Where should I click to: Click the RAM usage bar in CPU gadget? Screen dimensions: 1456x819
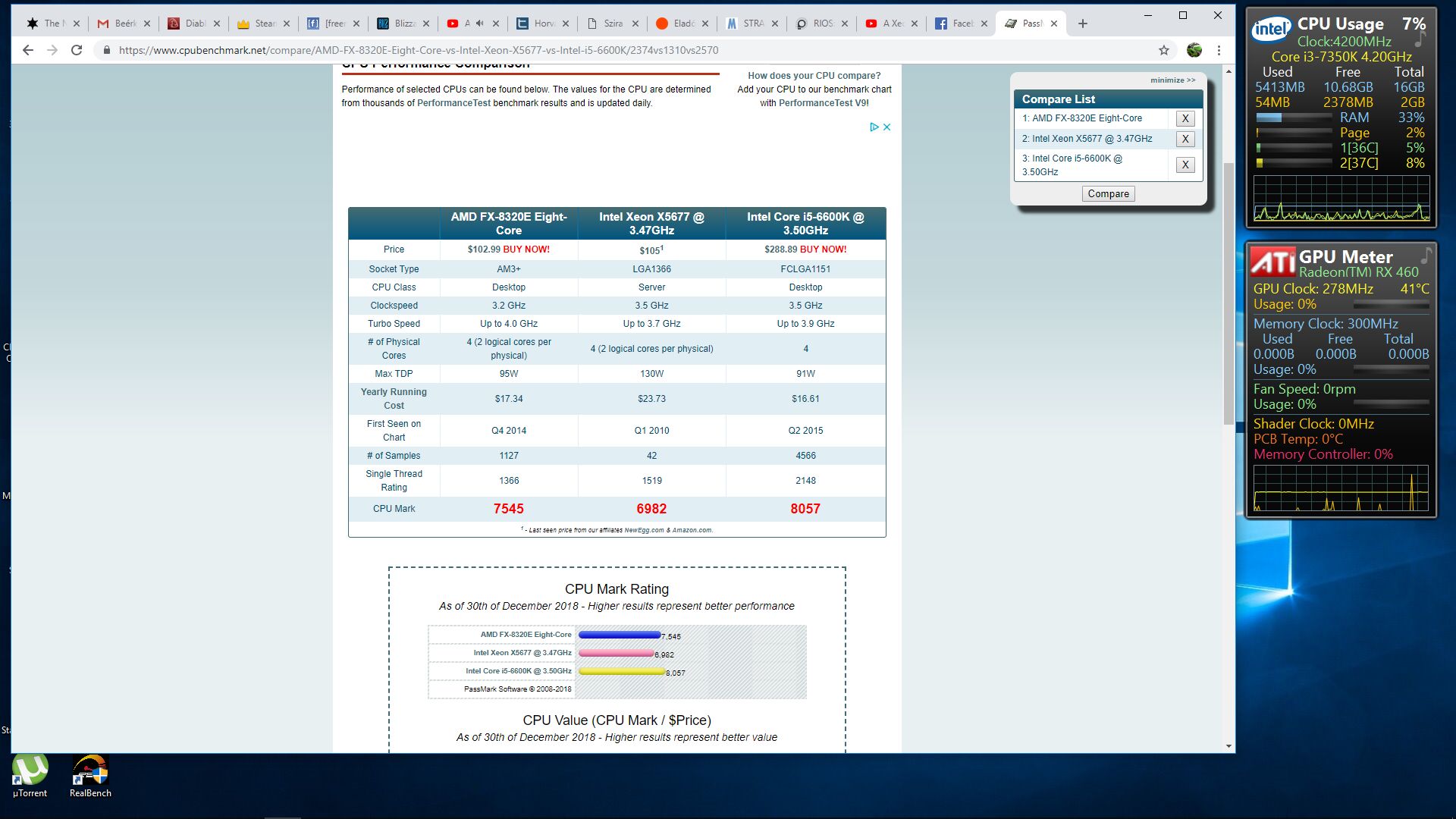[x=1294, y=118]
